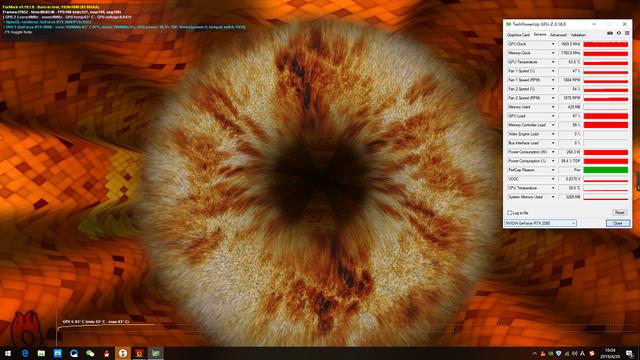Switch to the Sensors tab
The image size is (640, 360).
click(540, 35)
